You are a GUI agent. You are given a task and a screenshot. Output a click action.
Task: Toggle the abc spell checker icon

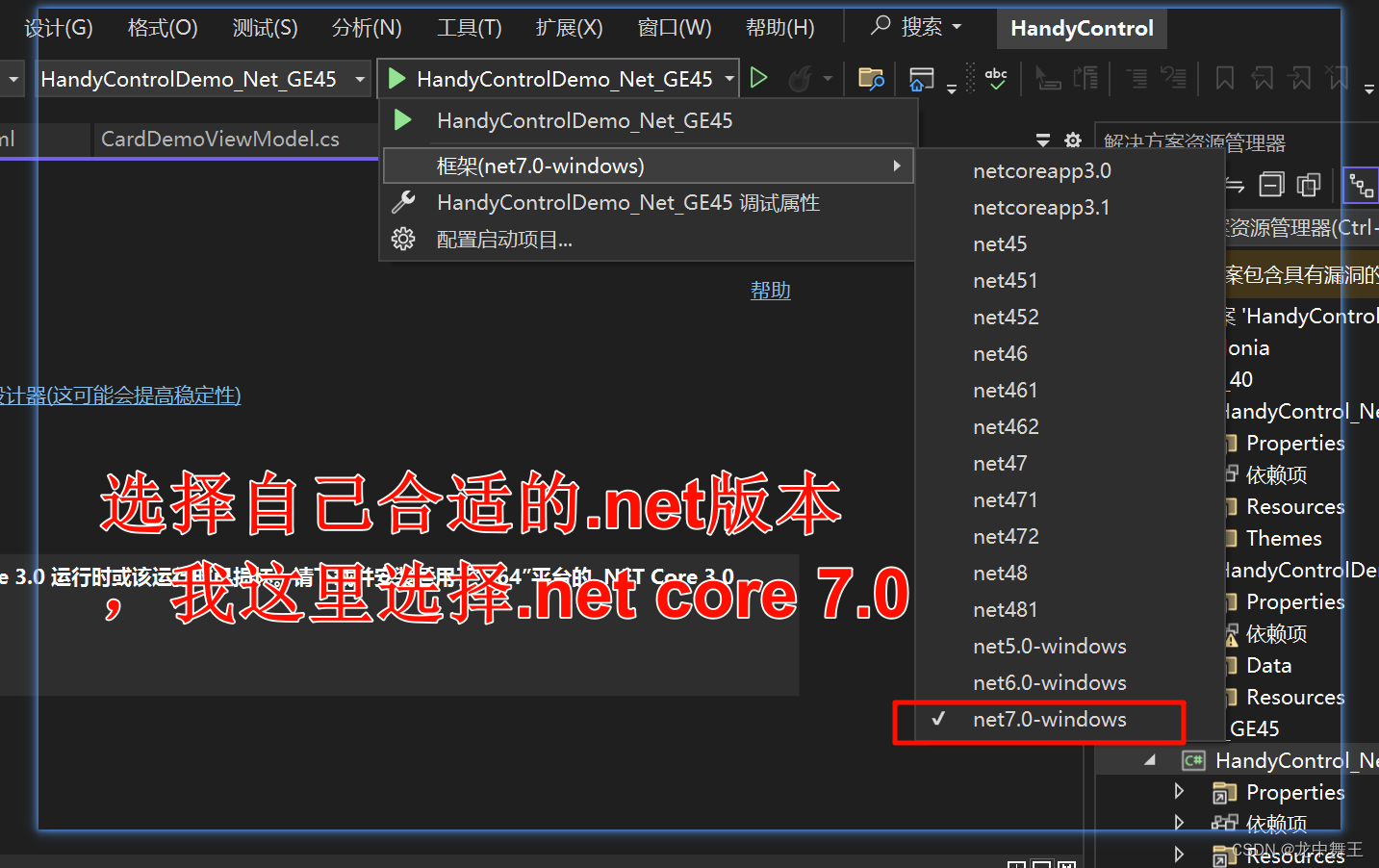point(996,79)
